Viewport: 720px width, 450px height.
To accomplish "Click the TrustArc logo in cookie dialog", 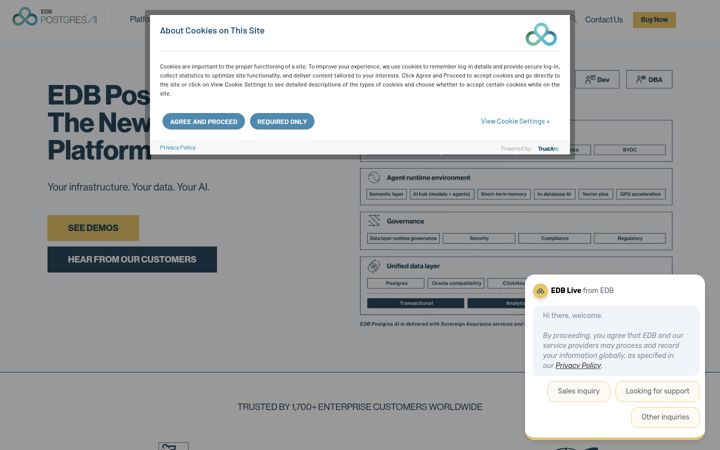I will pos(548,149).
